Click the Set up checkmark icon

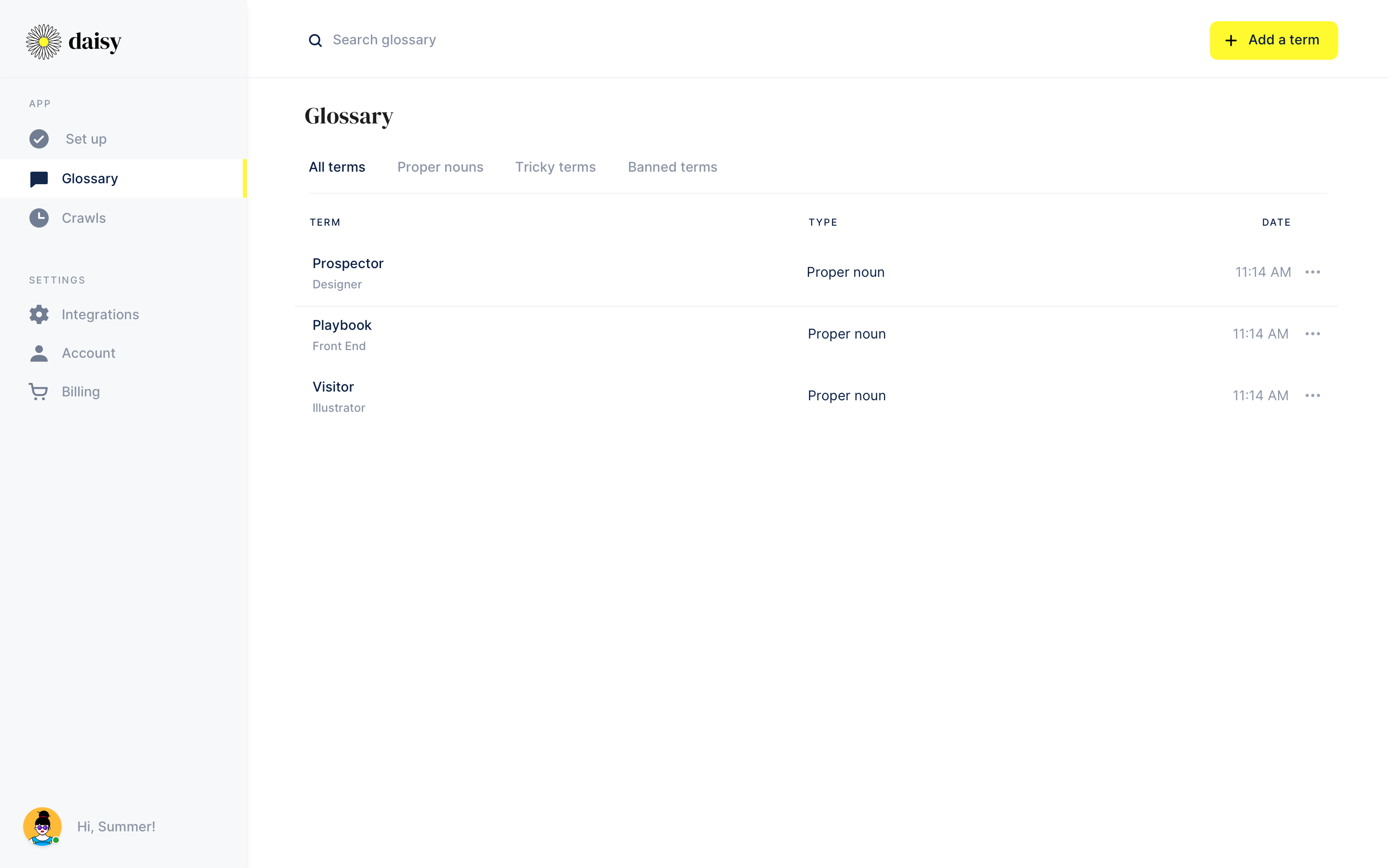39,139
